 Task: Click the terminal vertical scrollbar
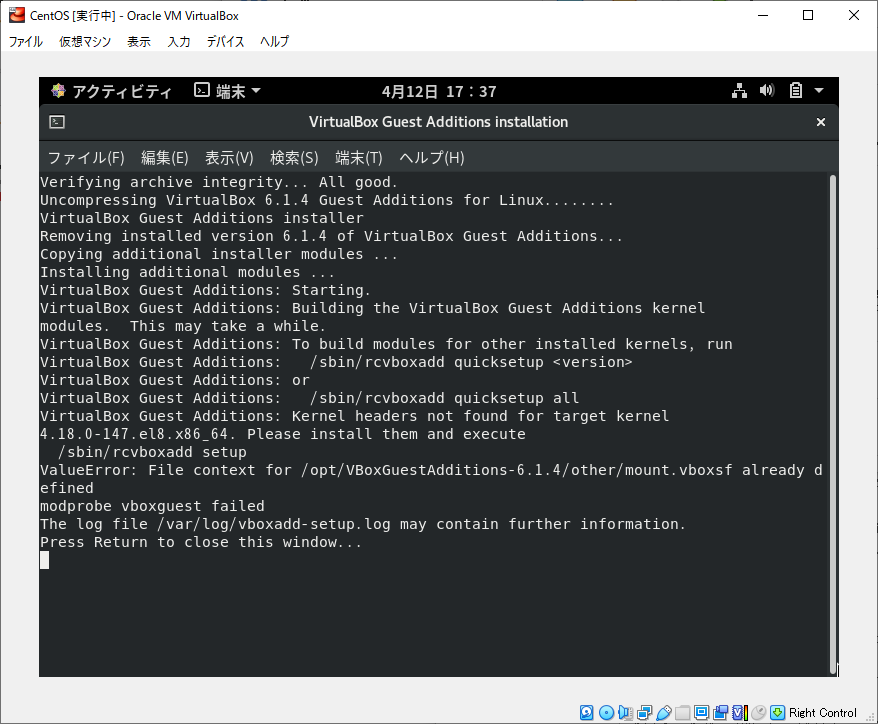[x=833, y=425]
